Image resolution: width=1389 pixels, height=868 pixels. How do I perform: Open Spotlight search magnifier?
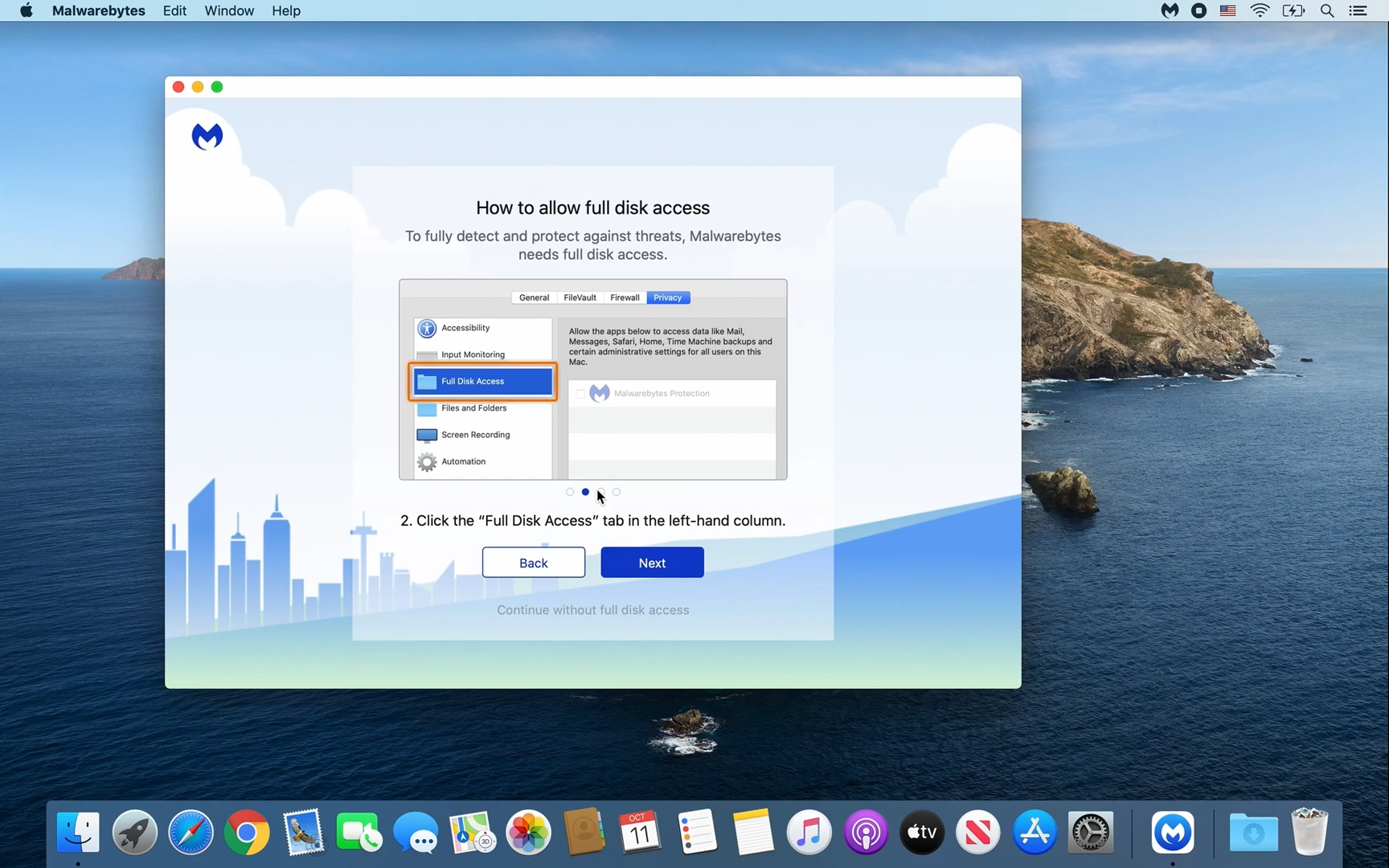(1327, 10)
